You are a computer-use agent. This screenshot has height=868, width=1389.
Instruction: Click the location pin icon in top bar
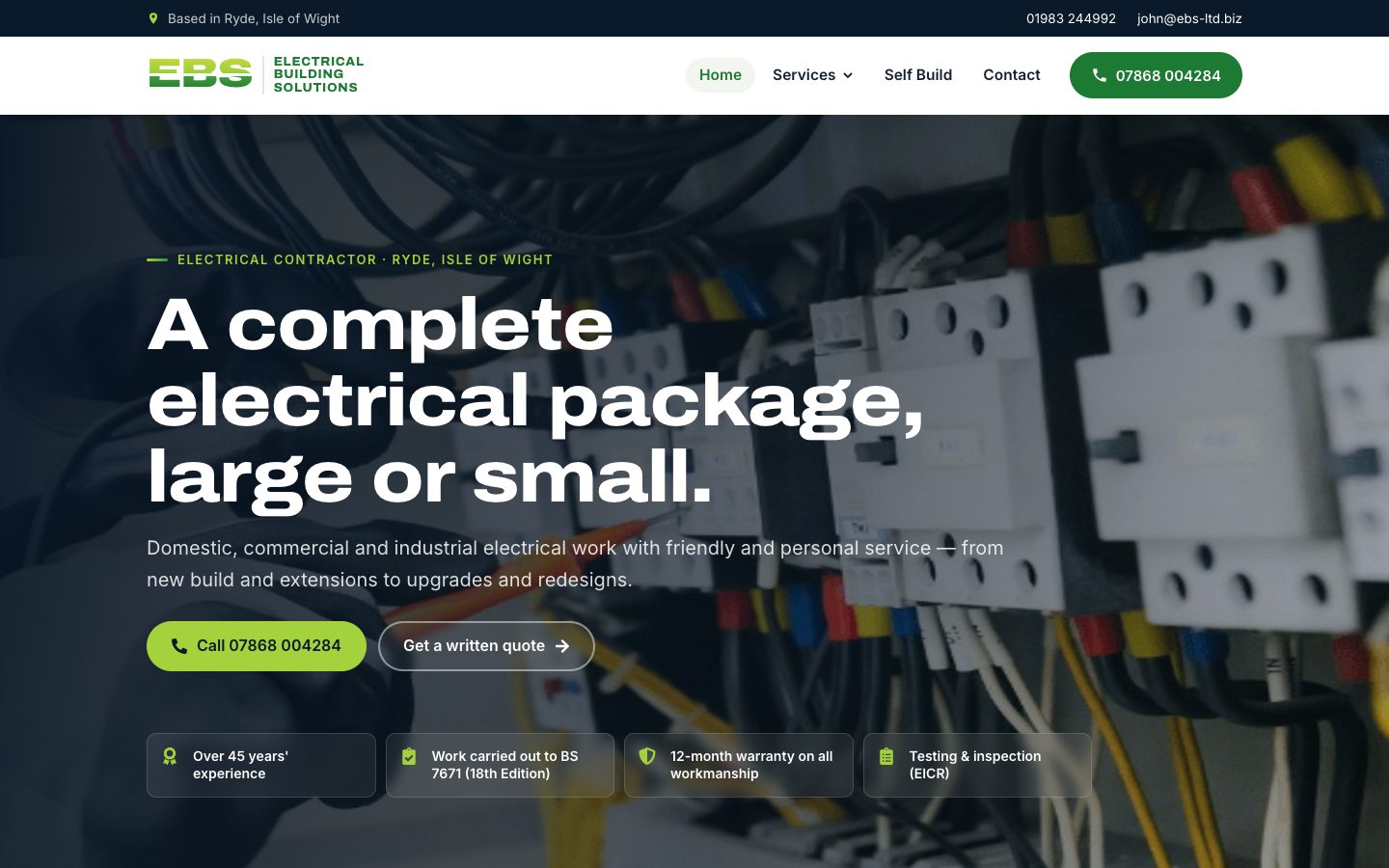(x=153, y=18)
